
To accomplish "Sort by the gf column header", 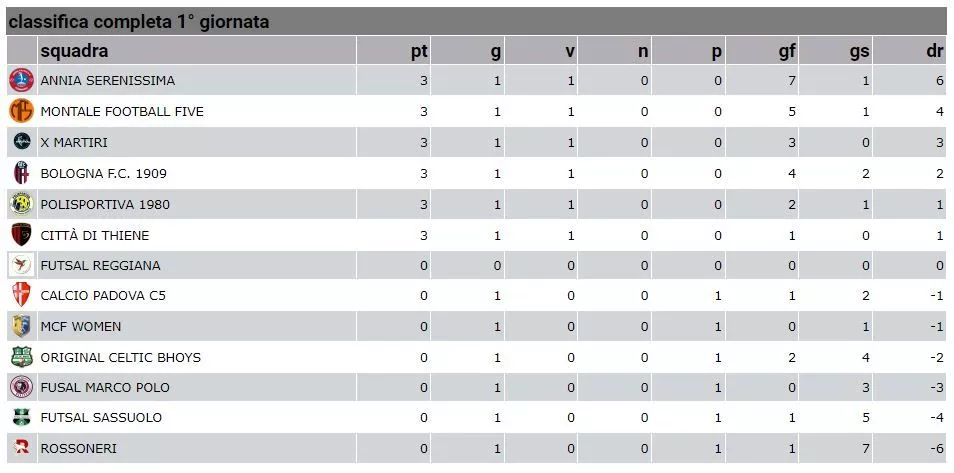I will (x=787, y=52).
